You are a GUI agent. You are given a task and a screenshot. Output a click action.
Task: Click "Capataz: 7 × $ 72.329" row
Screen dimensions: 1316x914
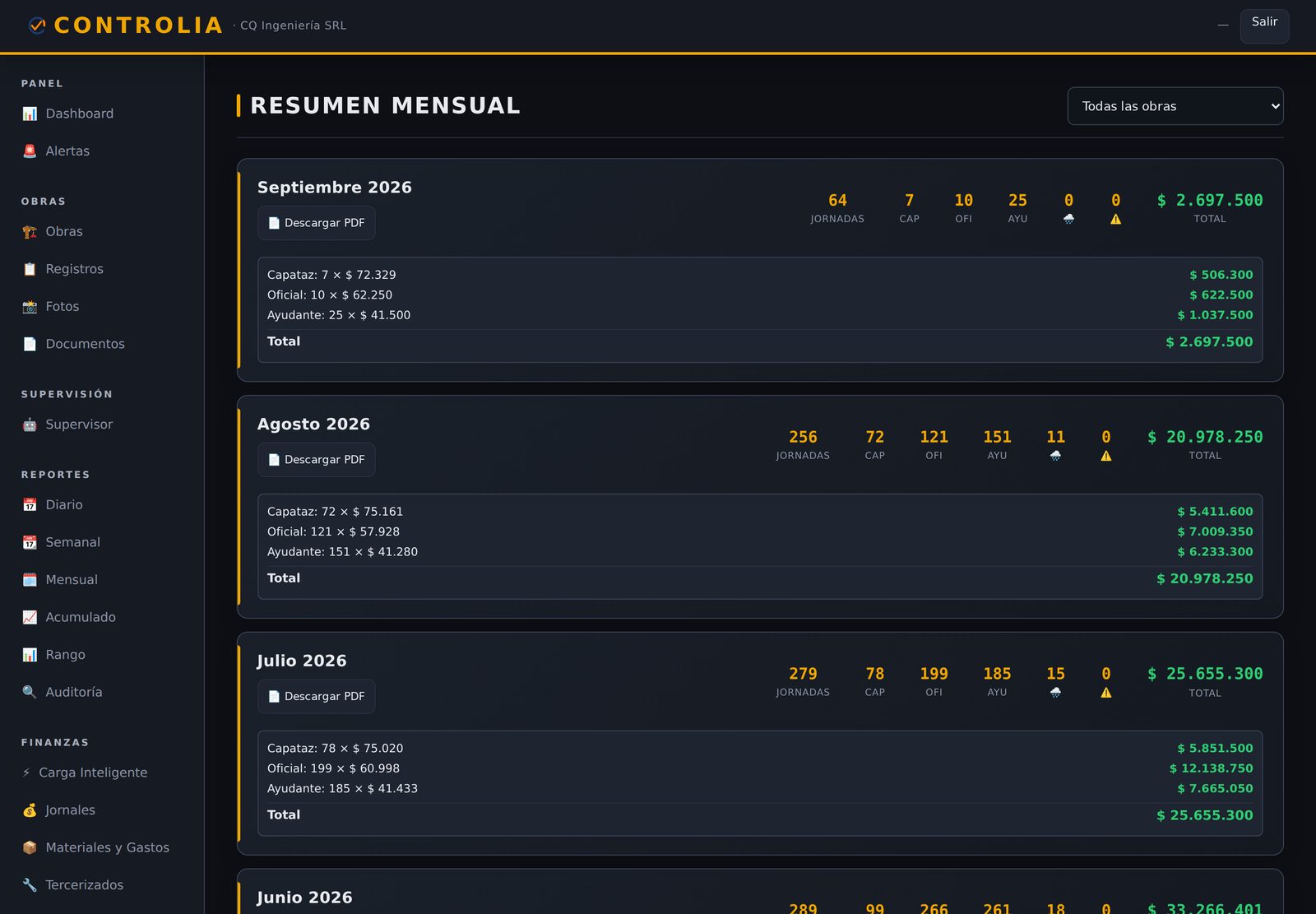point(760,275)
